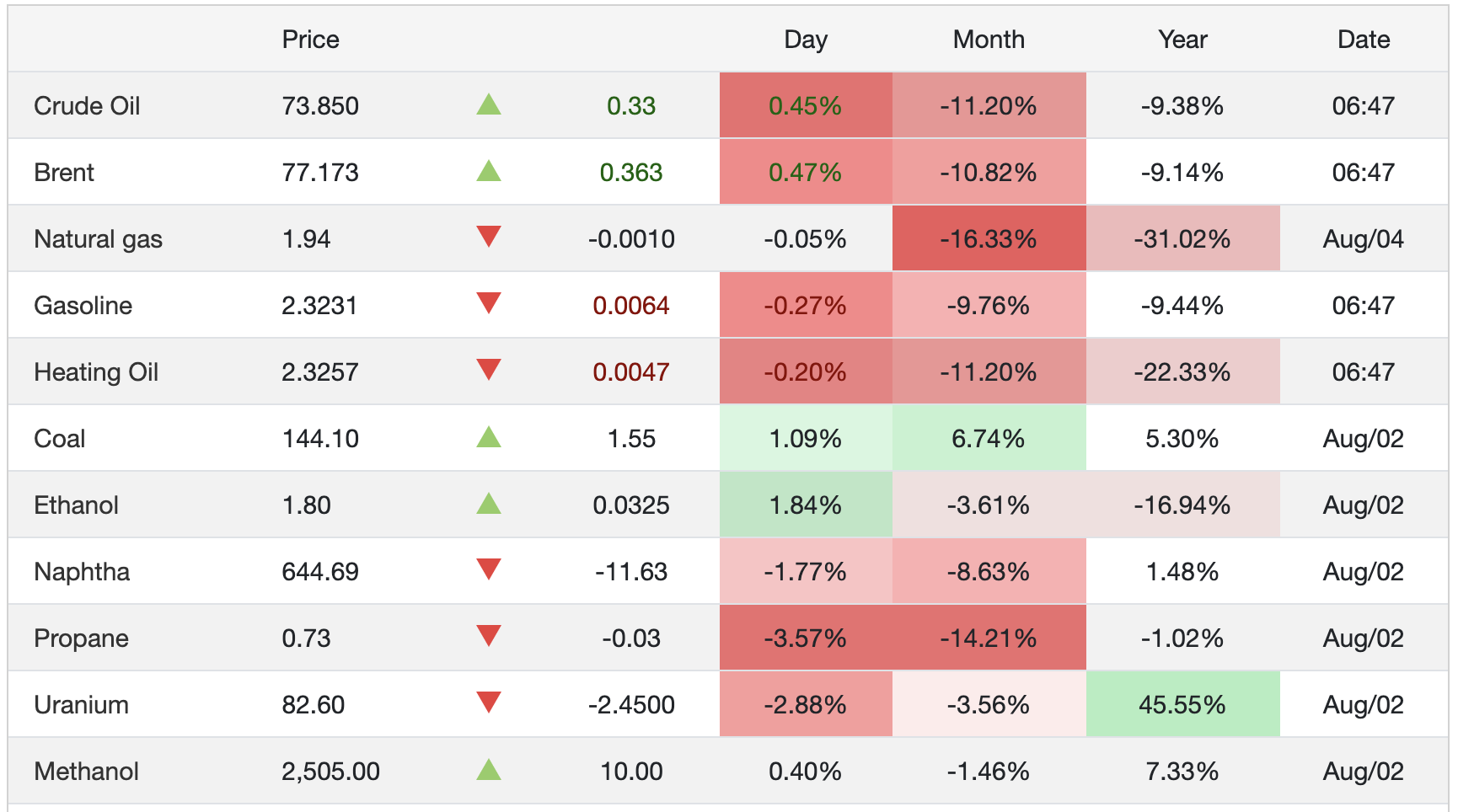Screen dimensions: 1458x812
Task: Open the Heating Oil commodity link
Action: click(96, 372)
